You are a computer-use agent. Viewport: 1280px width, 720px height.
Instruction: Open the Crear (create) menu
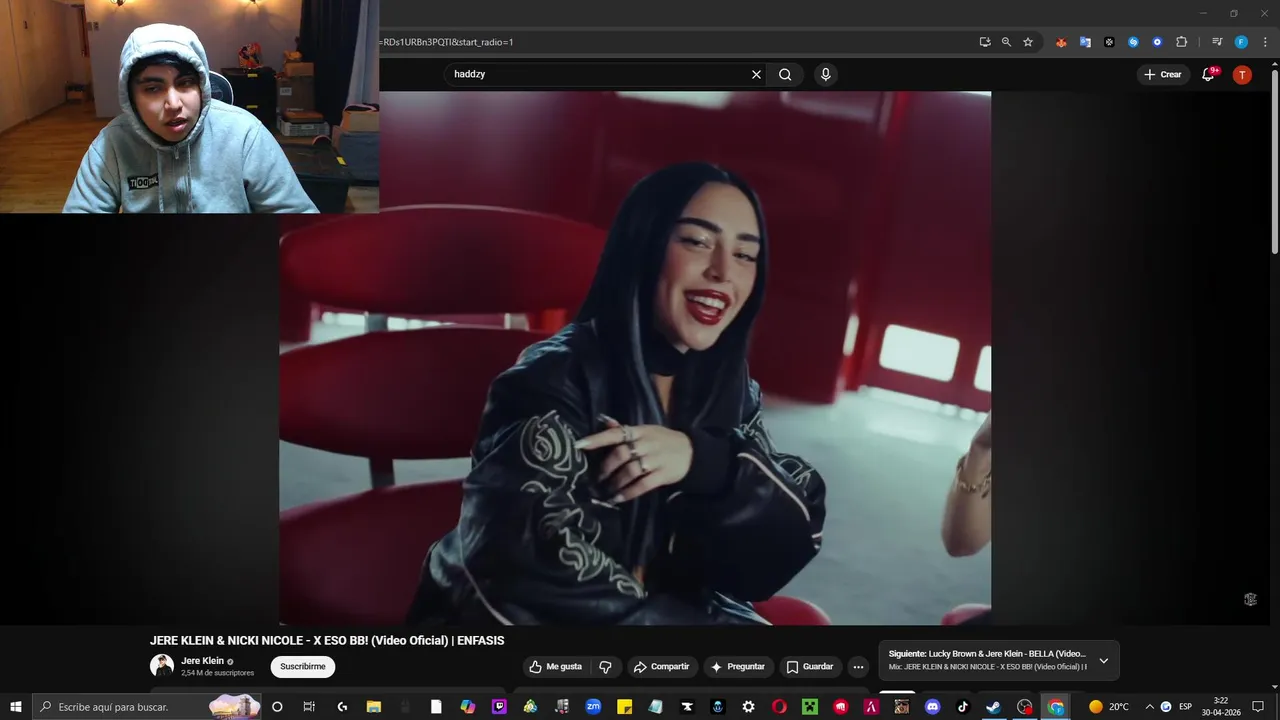(1163, 74)
